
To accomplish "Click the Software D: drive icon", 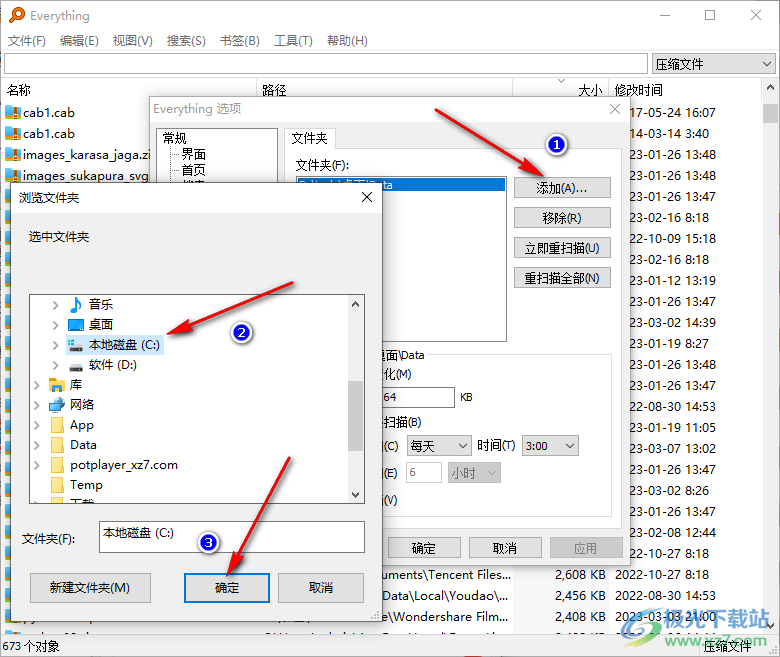I will click(x=76, y=366).
